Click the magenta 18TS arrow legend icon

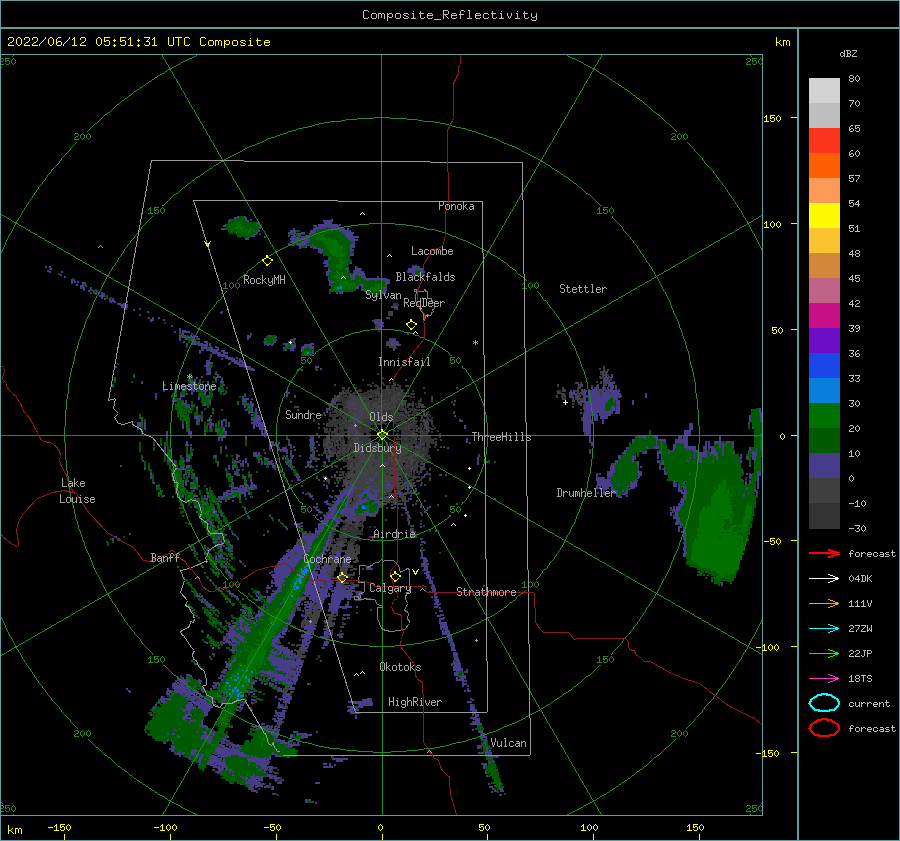click(x=824, y=679)
